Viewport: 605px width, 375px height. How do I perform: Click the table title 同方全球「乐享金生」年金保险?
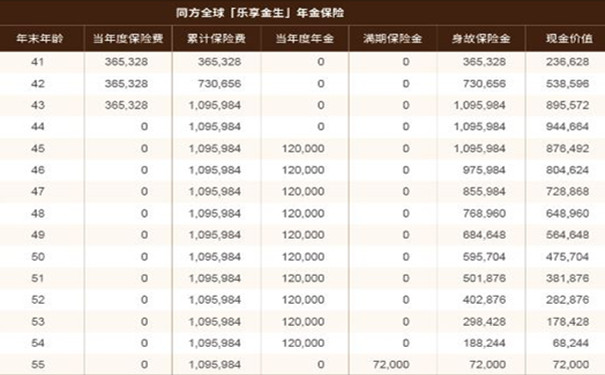[260, 13]
